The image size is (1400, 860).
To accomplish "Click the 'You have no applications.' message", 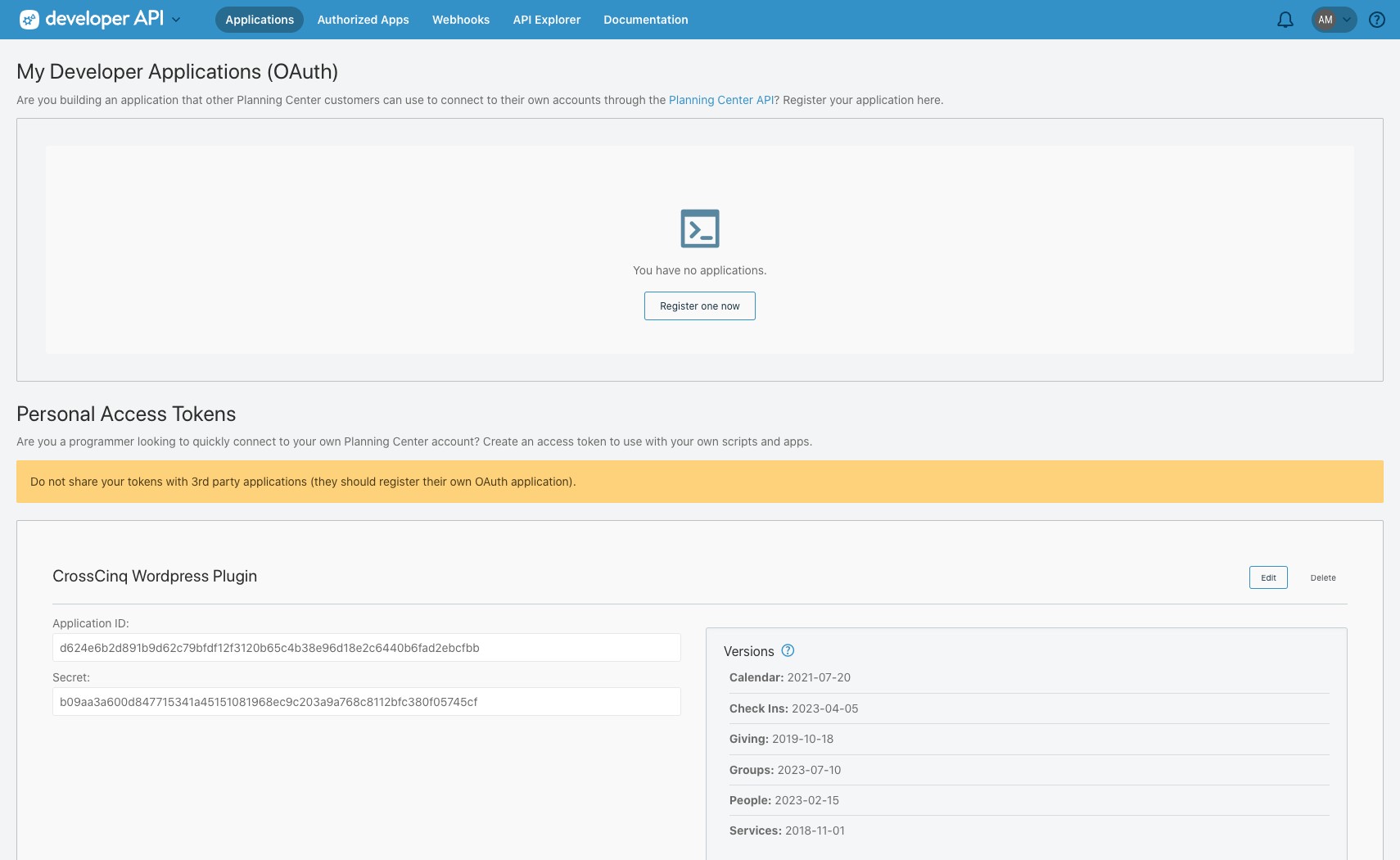I will tap(700, 270).
